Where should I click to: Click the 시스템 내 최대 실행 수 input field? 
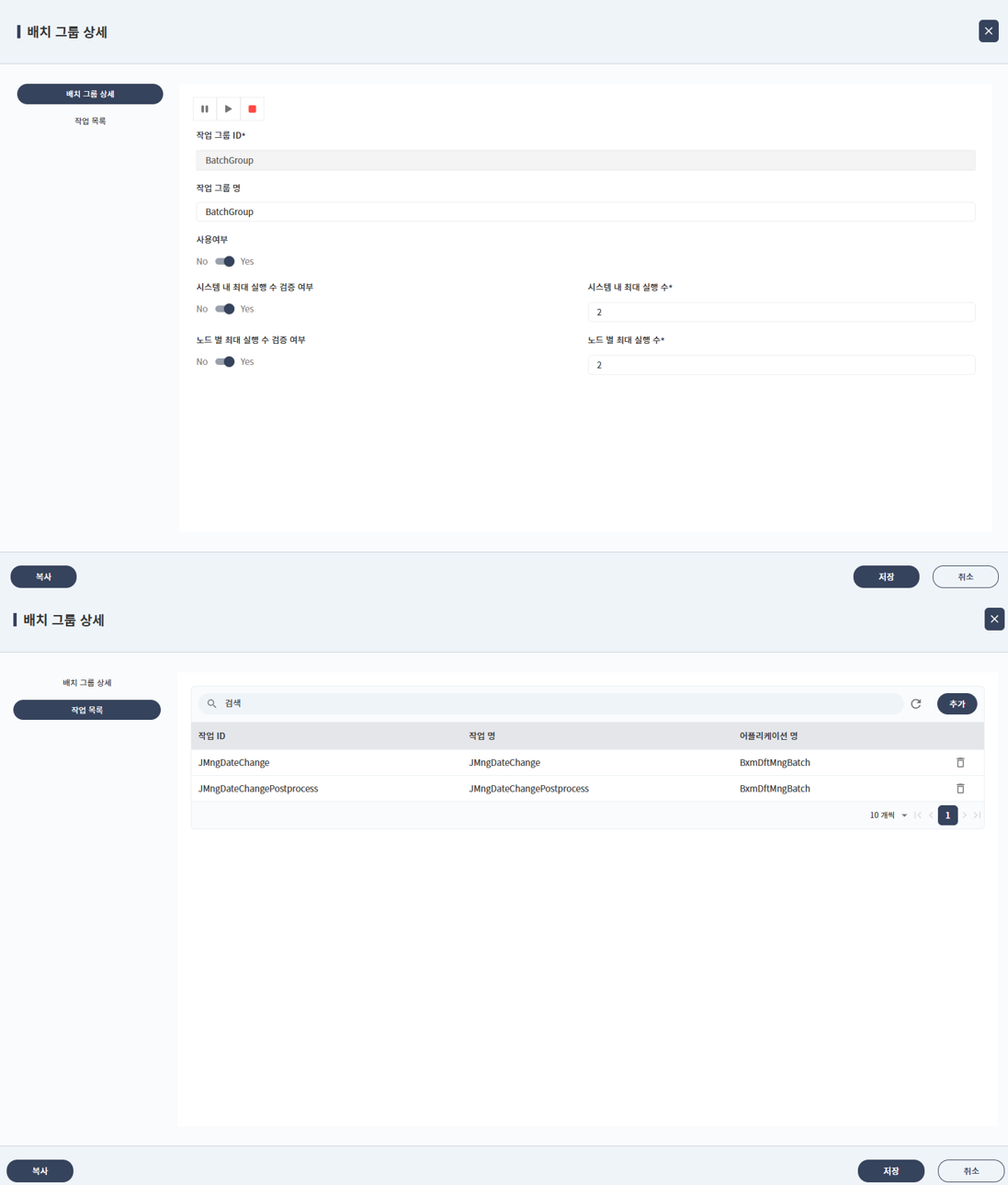(781, 313)
